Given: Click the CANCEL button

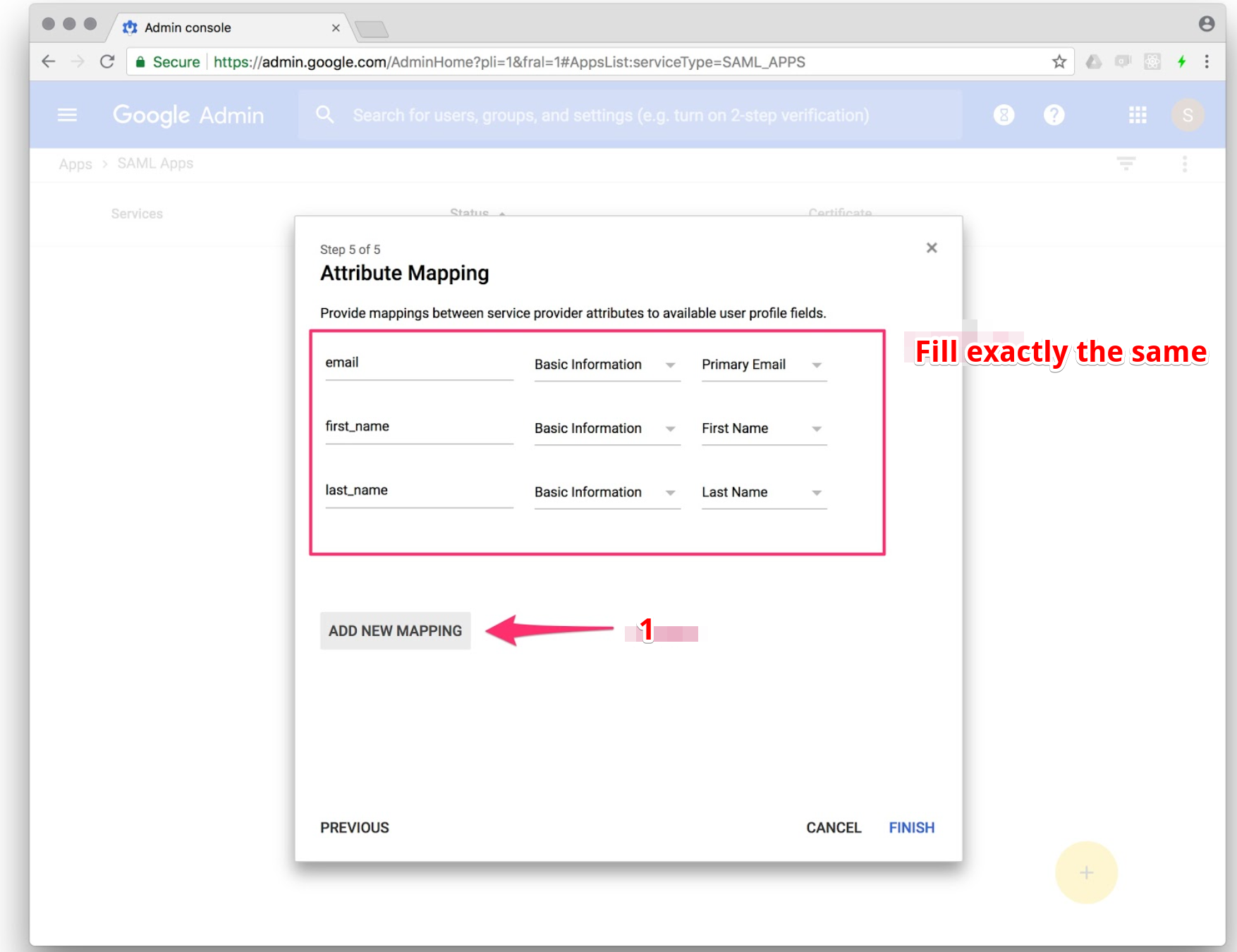Looking at the screenshot, I should pyautogui.click(x=834, y=827).
